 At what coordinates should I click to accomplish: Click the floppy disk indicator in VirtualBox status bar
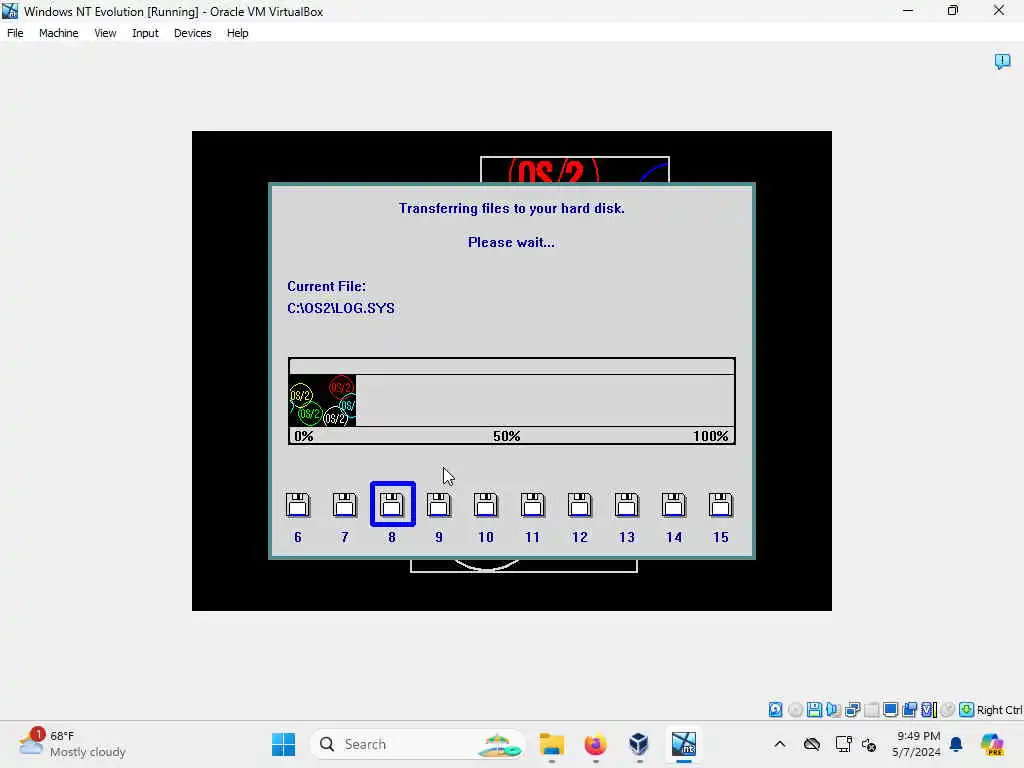814,709
